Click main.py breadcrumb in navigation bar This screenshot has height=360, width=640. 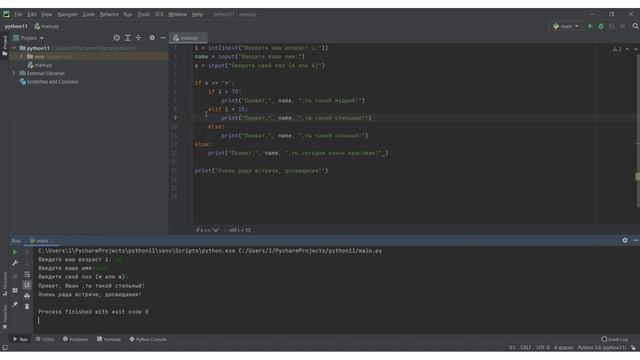pos(47,26)
